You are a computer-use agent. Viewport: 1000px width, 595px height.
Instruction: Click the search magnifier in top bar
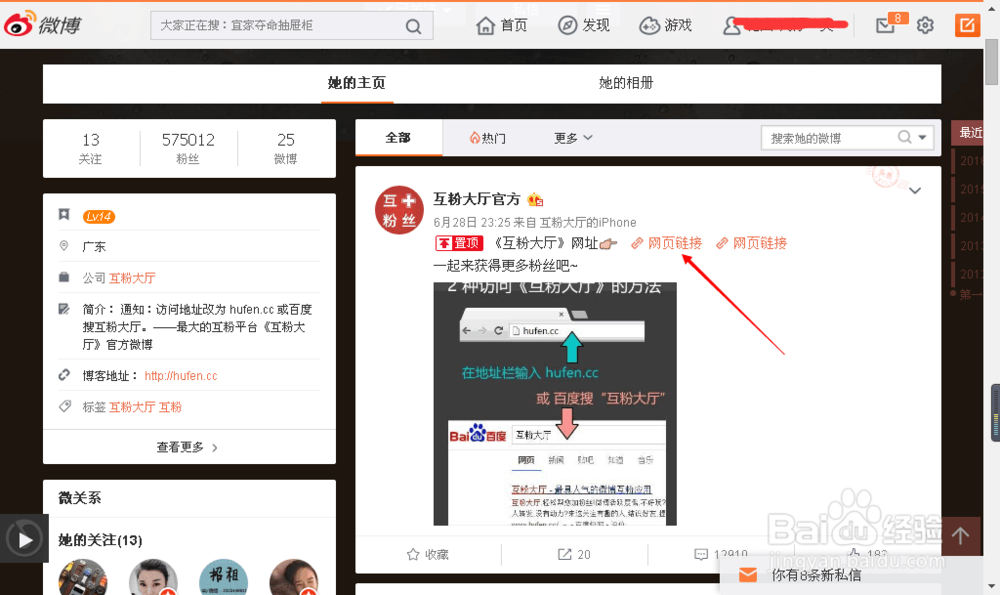(413, 26)
